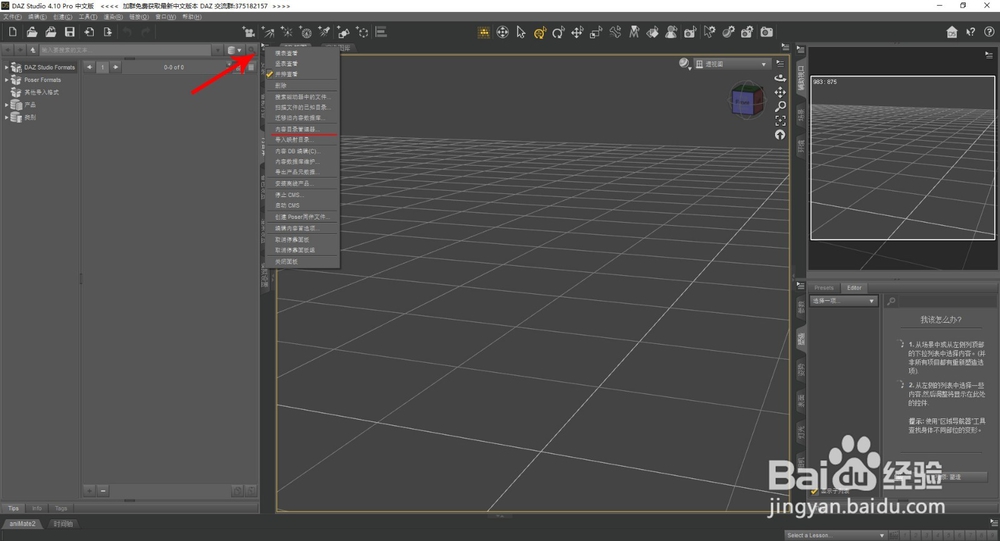Click the viewport orbit camera control

(780, 78)
